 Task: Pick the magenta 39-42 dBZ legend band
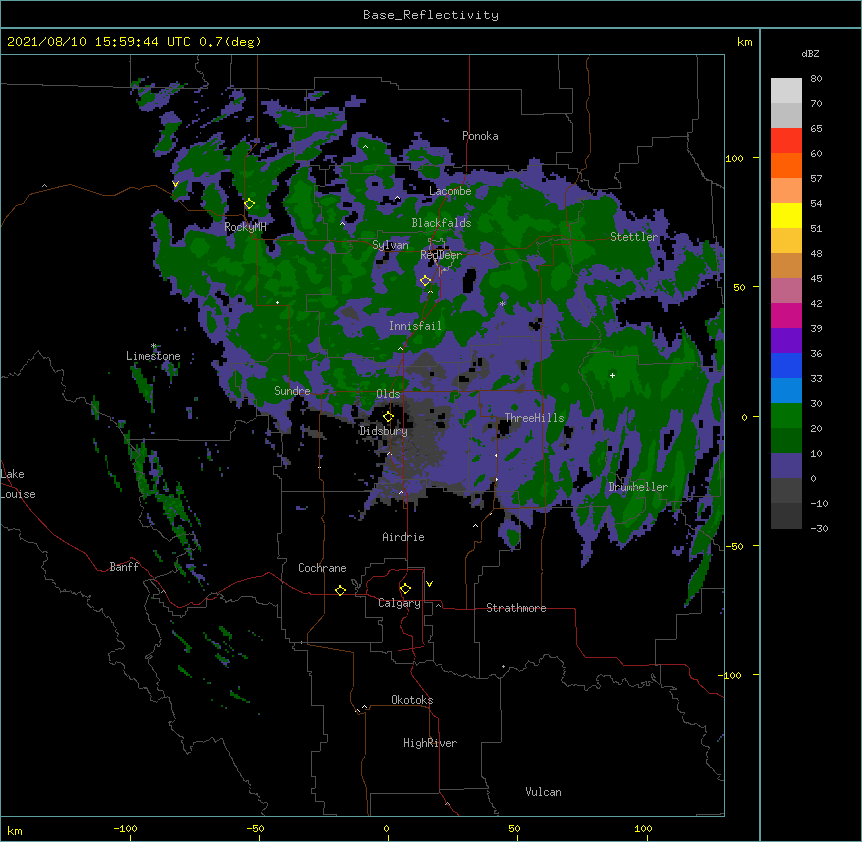click(786, 315)
